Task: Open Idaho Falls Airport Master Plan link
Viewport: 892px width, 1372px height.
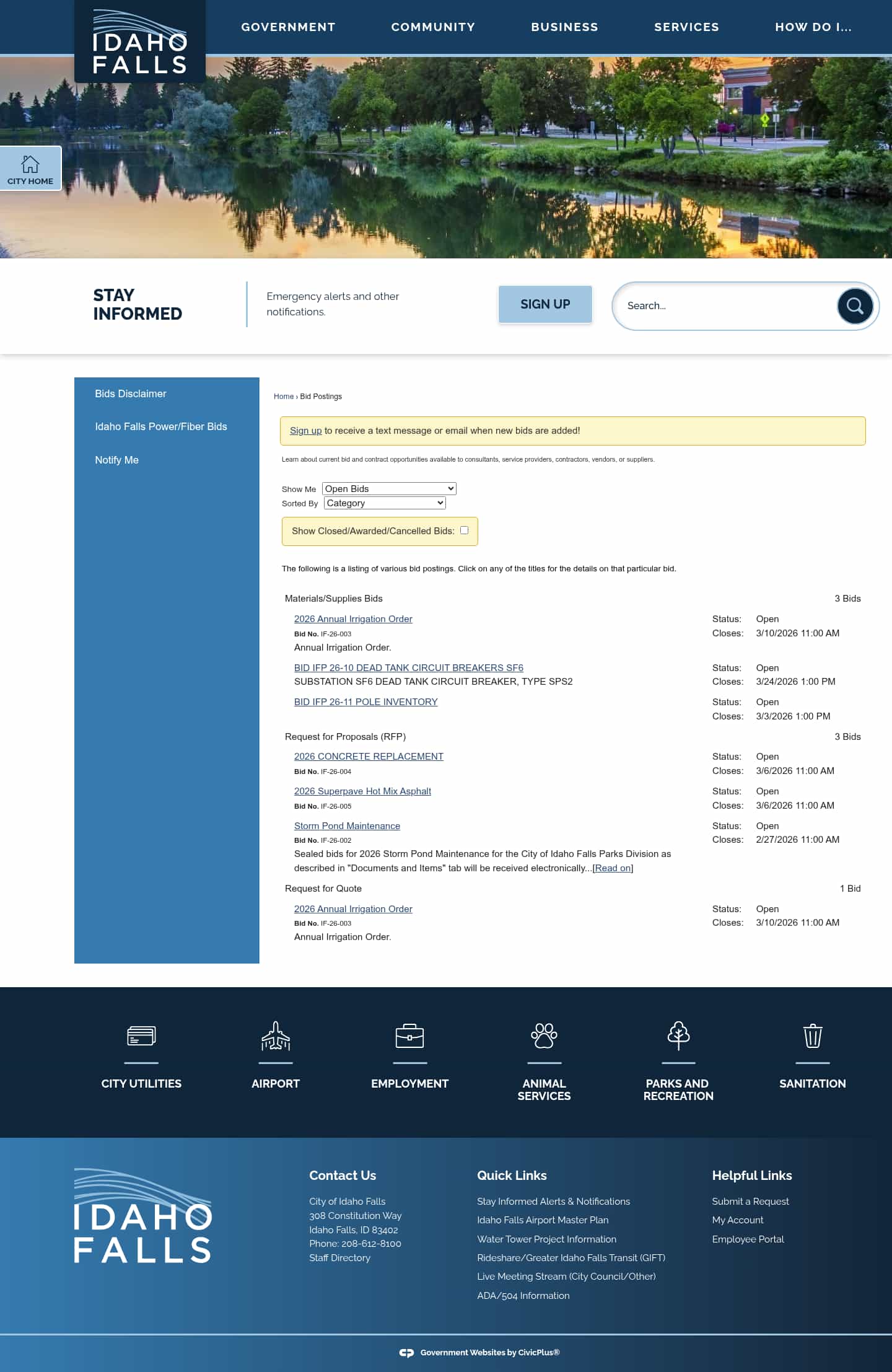Action: click(543, 1220)
